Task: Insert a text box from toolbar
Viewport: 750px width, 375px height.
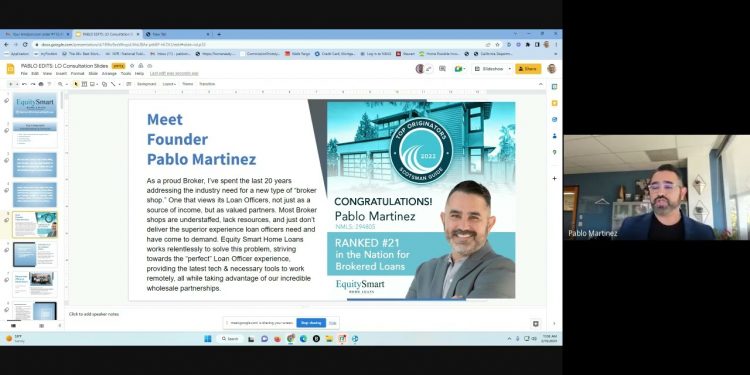Action: pyautogui.click(x=84, y=84)
